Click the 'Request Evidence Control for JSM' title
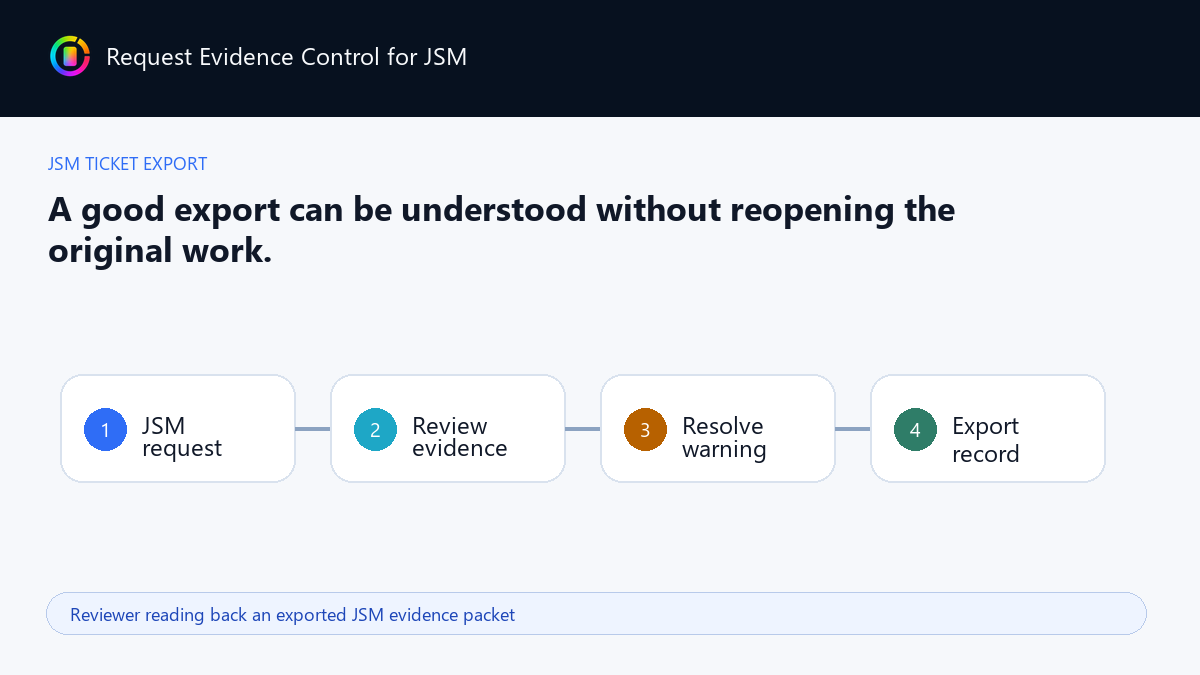 pos(286,57)
